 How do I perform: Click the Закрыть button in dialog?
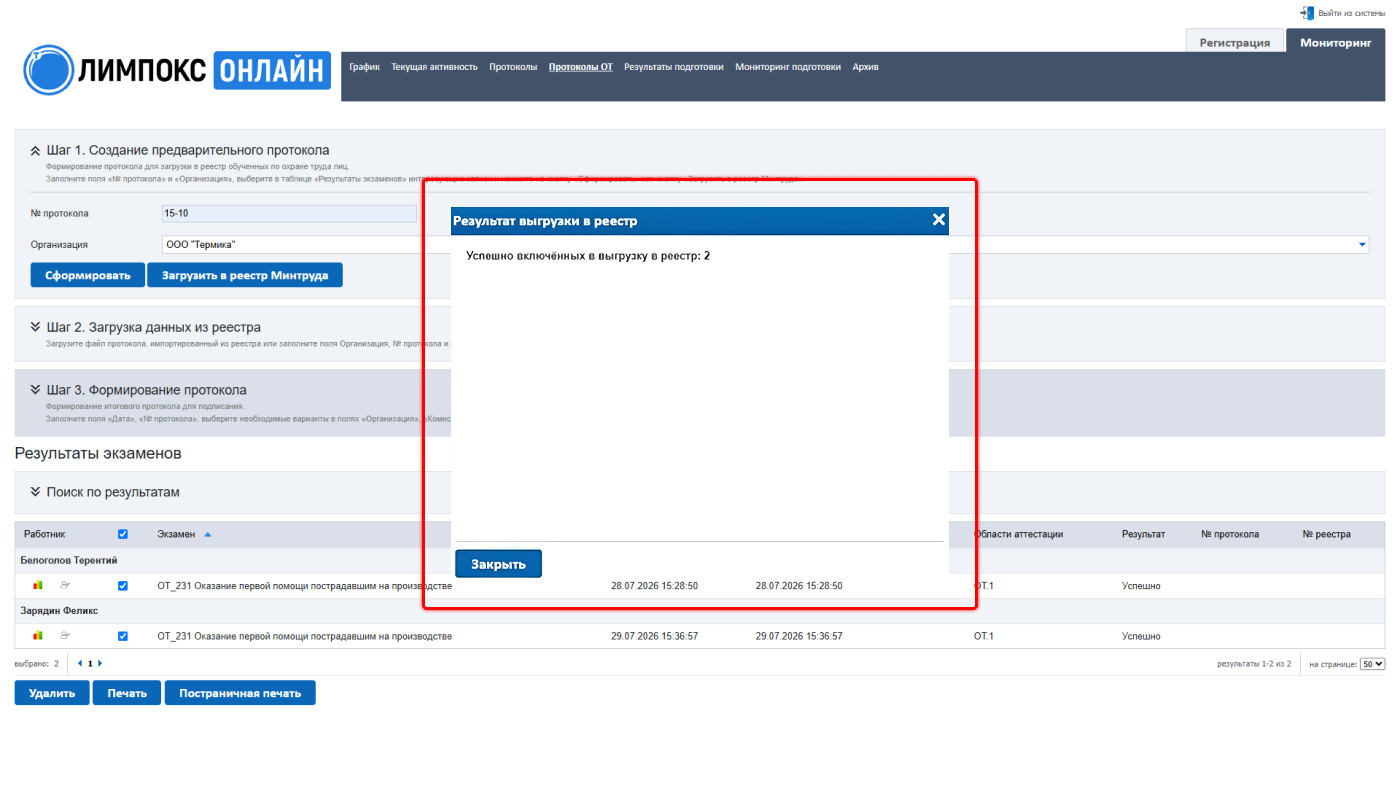pyautogui.click(x=498, y=564)
